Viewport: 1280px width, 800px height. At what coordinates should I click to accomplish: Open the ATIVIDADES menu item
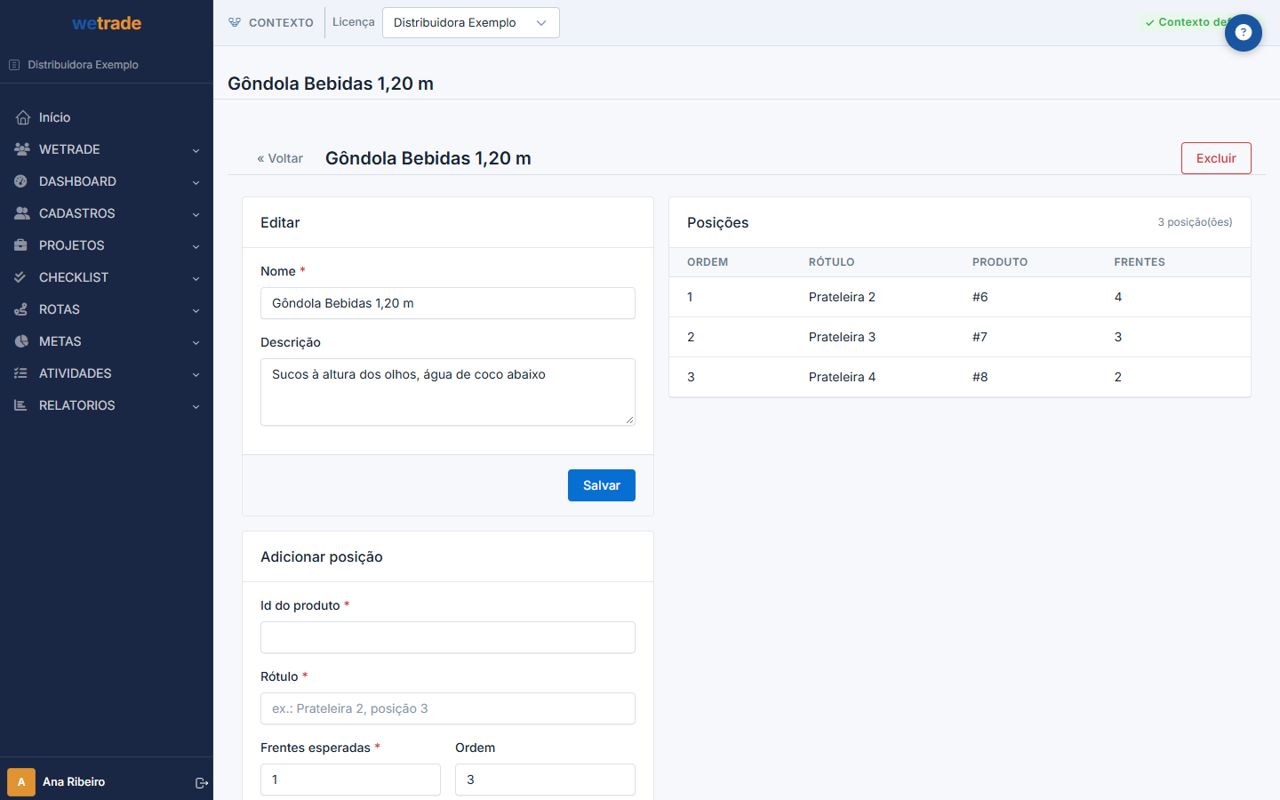pyautogui.click(x=106, y=374)
